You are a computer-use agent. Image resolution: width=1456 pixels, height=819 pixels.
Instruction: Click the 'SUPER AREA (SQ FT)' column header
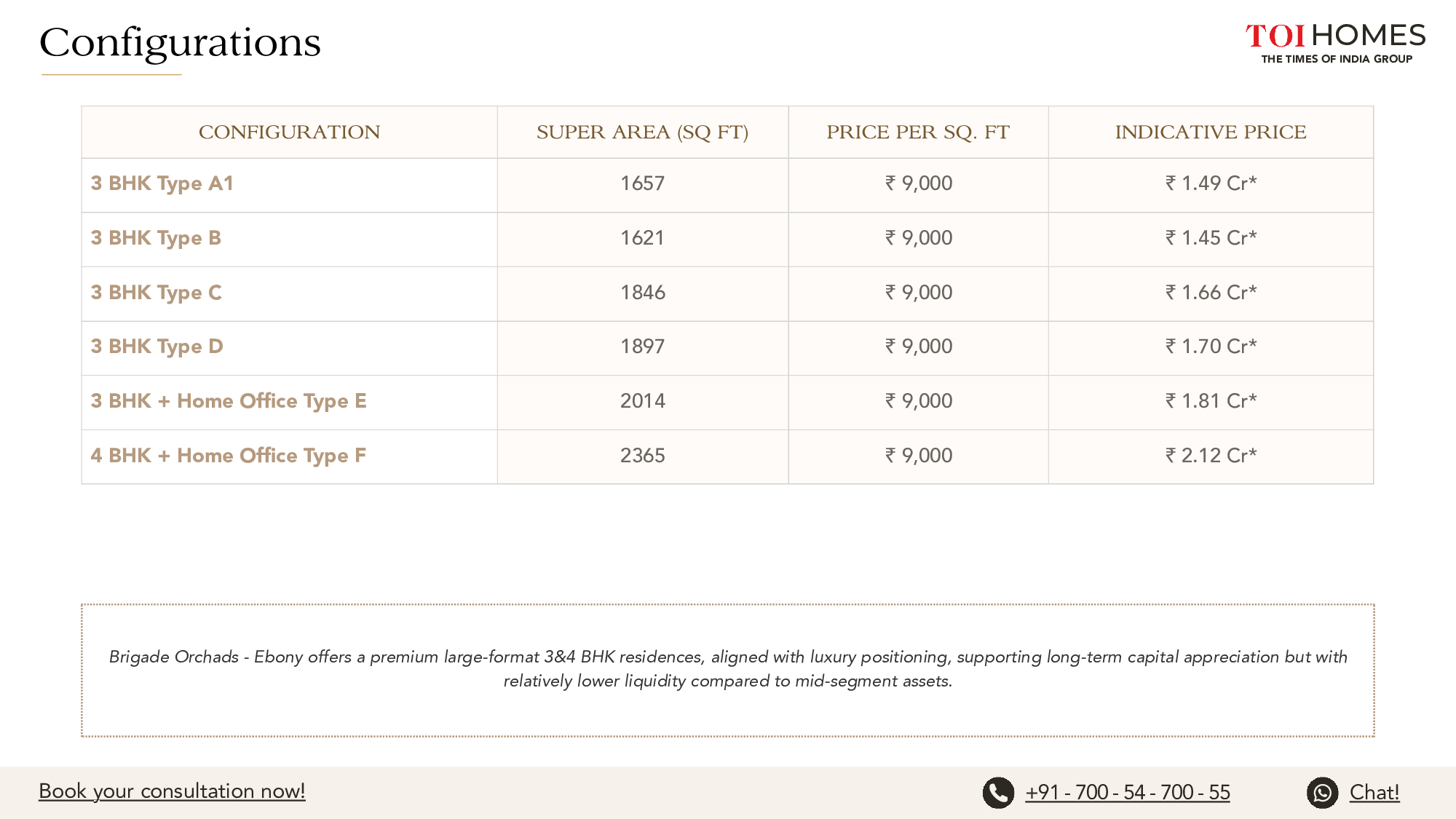point(643,132)
